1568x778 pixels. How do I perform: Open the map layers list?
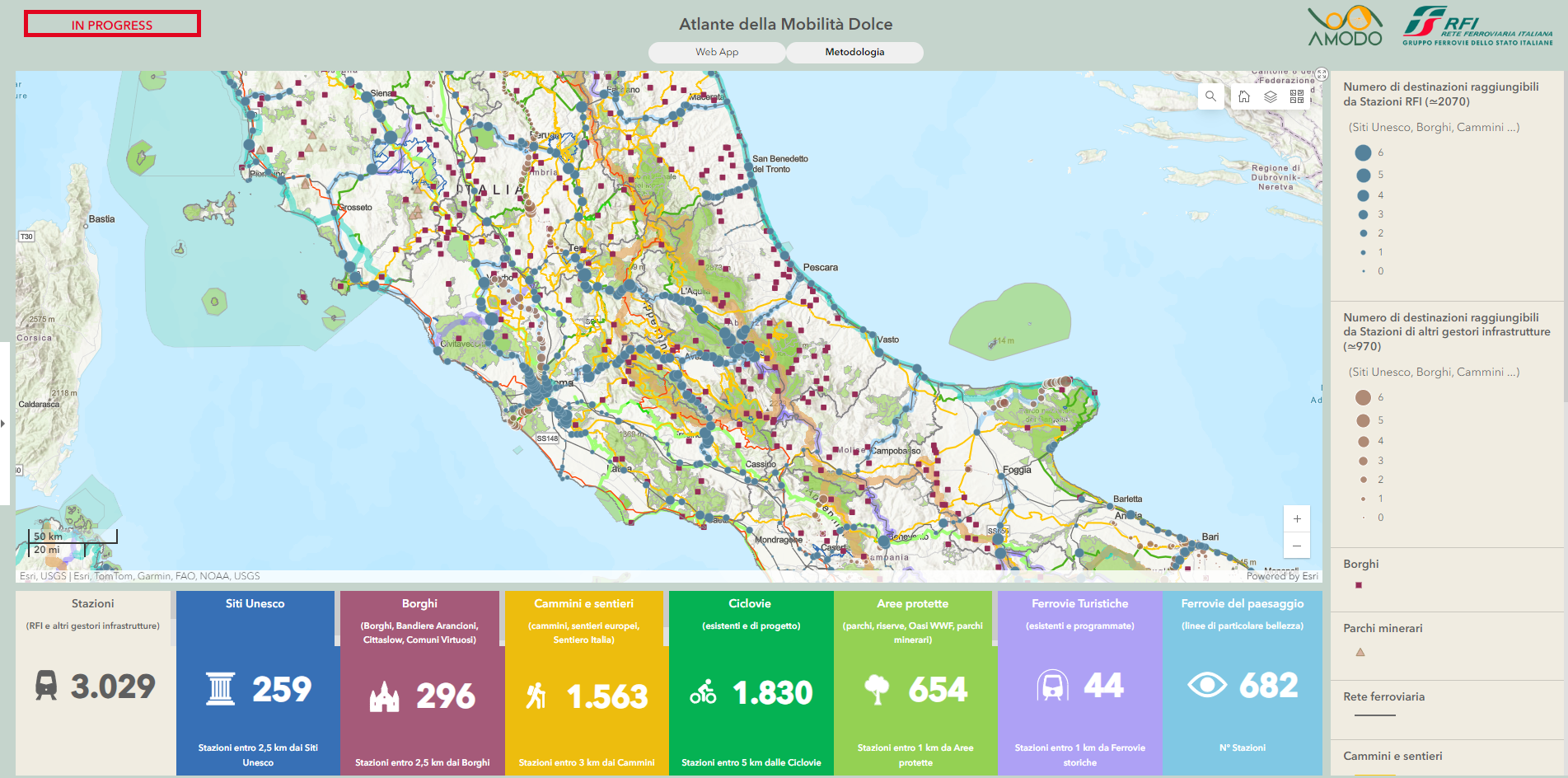1271,96
